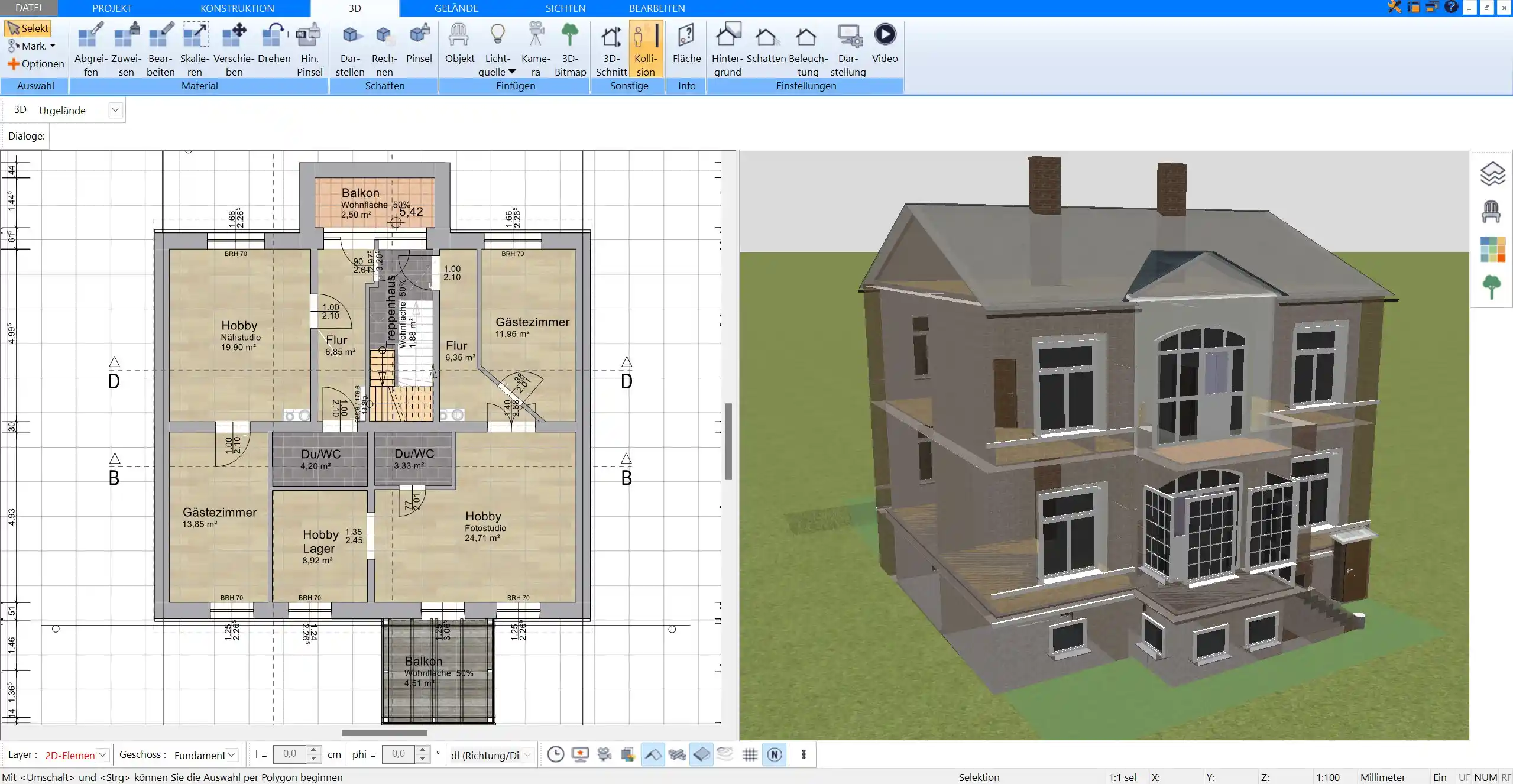Screen dimensions: 1513x784
Task: Click the Zuweisen material tool
Action: (x=126, y=49)
